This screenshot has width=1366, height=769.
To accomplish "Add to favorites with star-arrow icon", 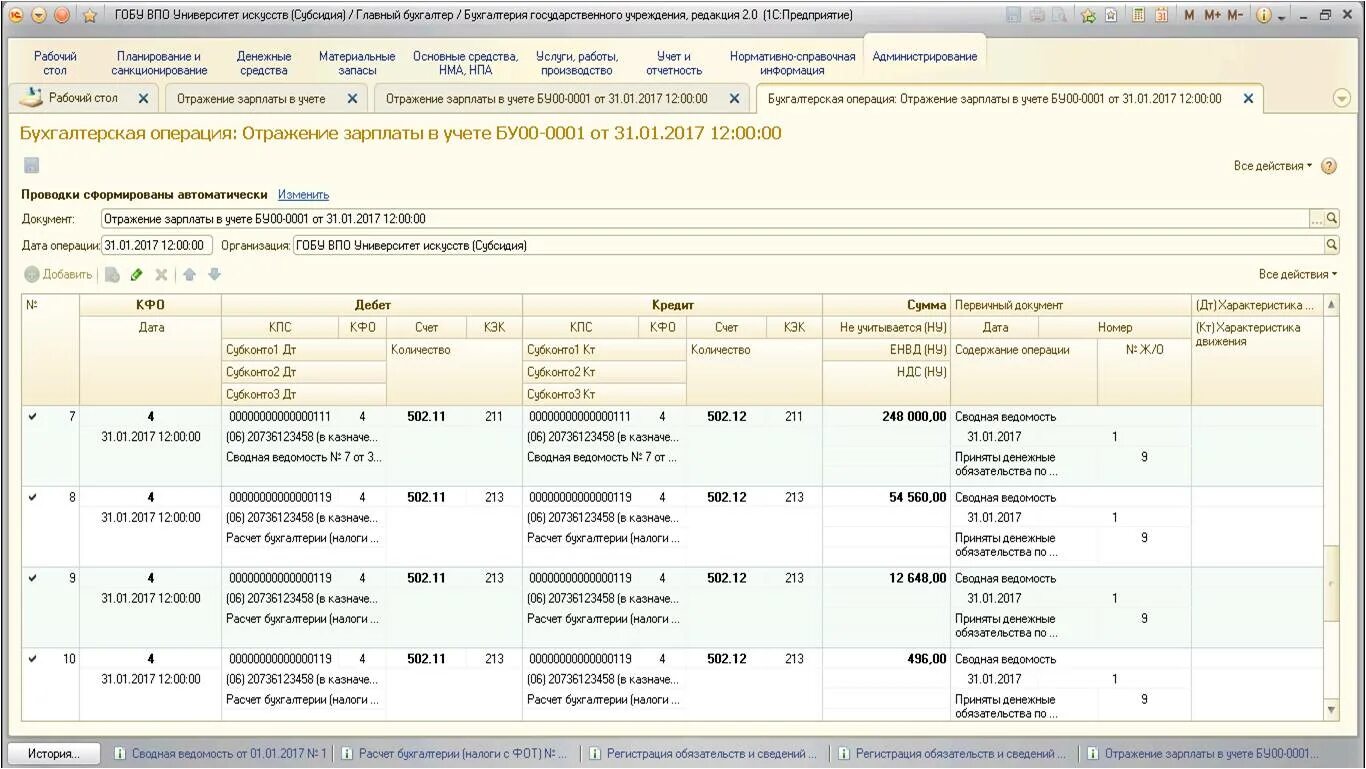I will pos(1088,16).
